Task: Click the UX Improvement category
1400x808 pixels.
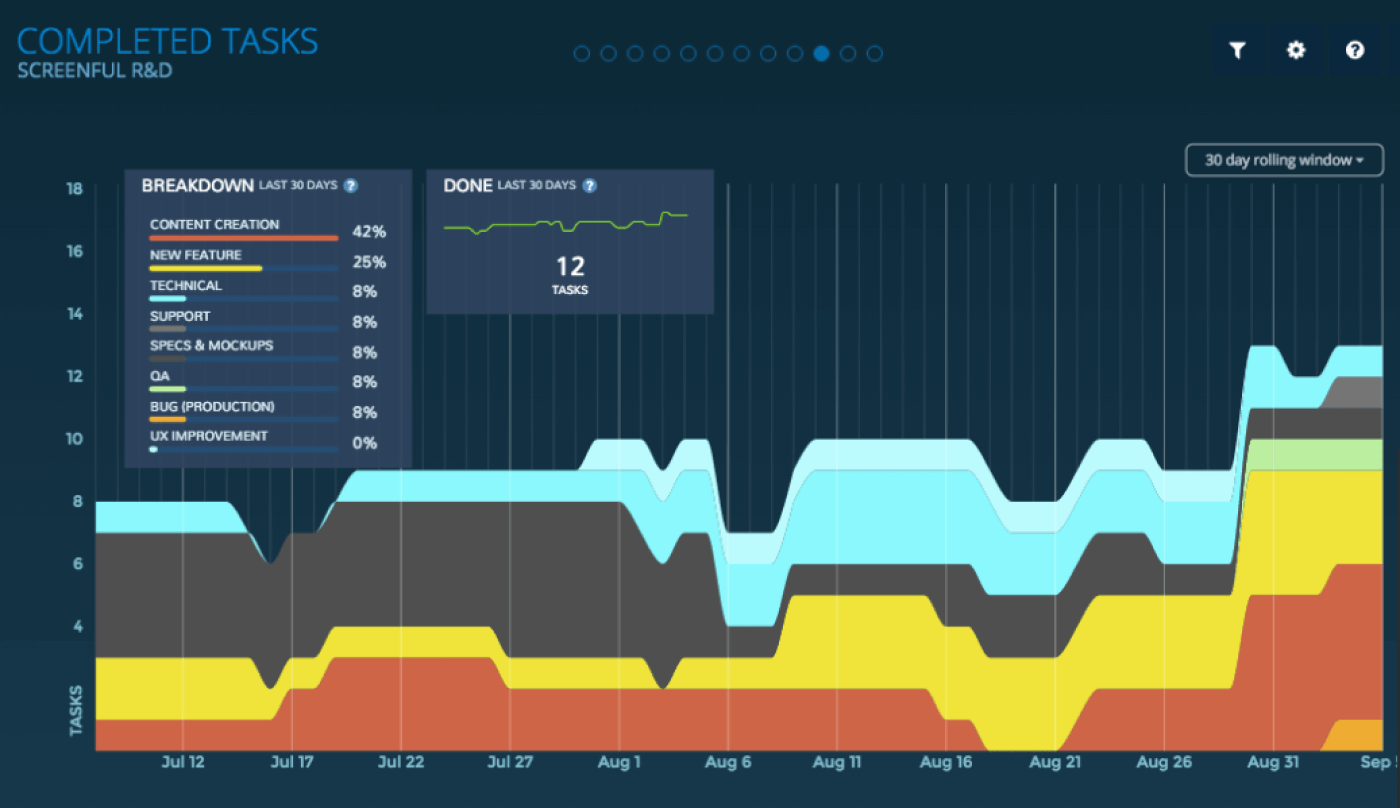Action: pyautogui.click(x=209, y=437)
